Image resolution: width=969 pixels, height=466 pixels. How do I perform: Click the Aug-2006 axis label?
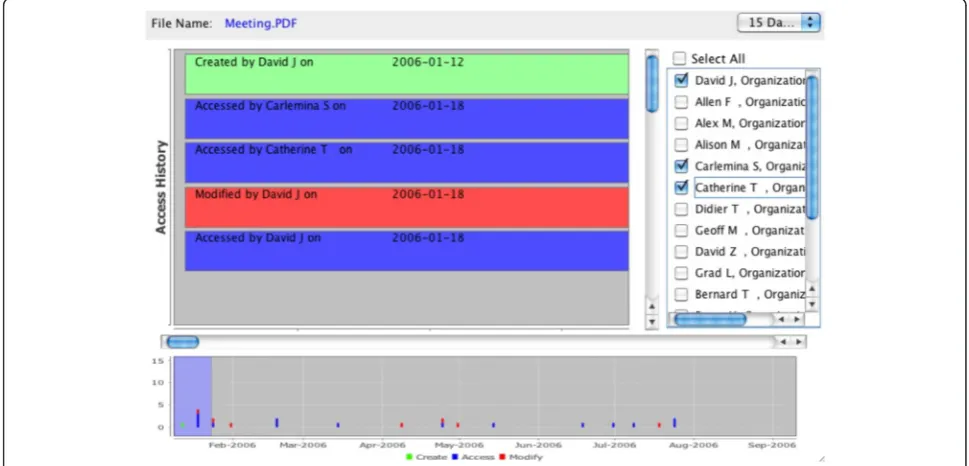[693, 445]
